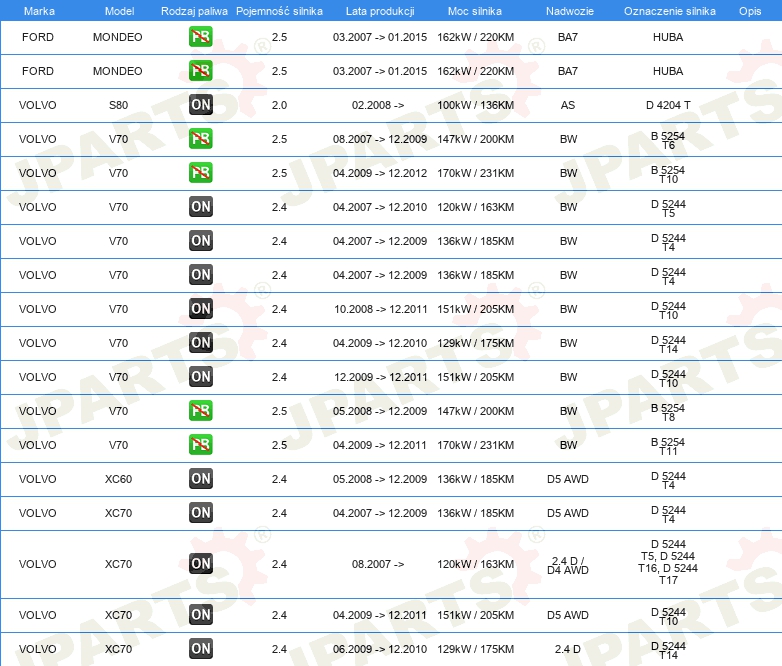Click the Pojemność silnika column header
Image resolution: width=782 pixels, height=666 pixels.
[x=279, y=11]
